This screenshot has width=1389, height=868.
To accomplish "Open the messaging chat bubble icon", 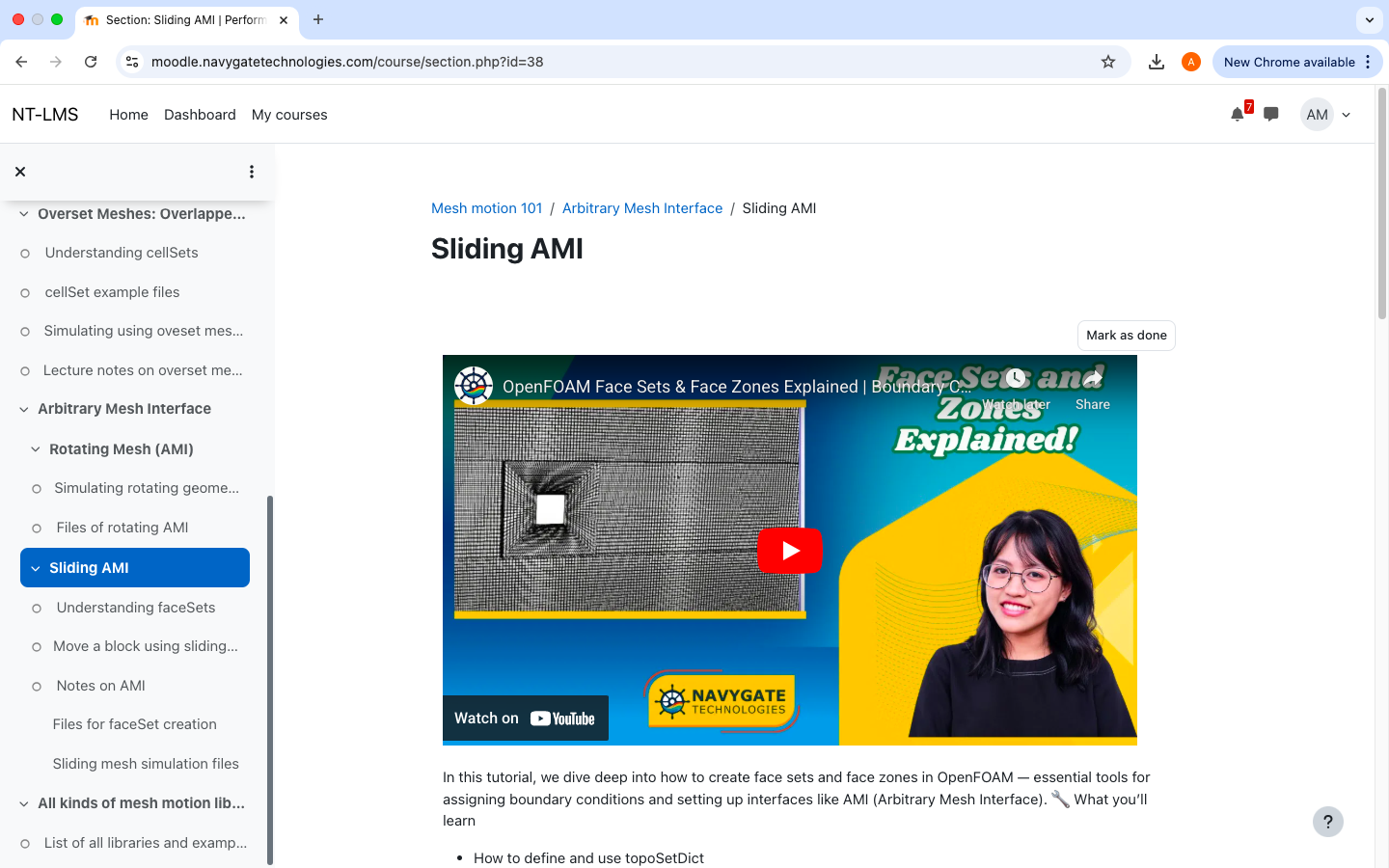I will click(x=1271, y=115).
